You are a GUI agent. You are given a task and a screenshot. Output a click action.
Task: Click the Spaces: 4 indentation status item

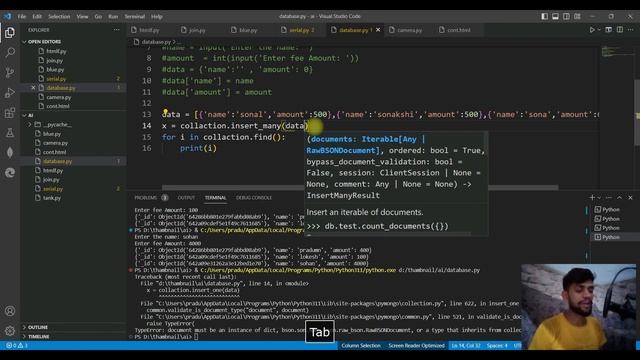click(x=497, y=346)
